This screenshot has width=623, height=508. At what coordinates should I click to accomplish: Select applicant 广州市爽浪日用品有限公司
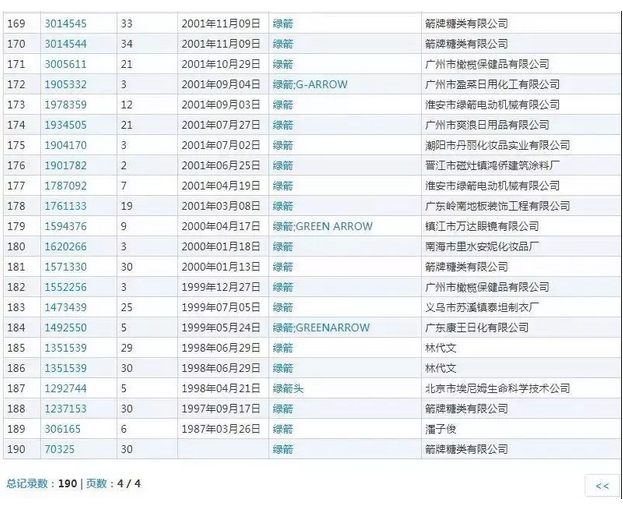[487, 125]
